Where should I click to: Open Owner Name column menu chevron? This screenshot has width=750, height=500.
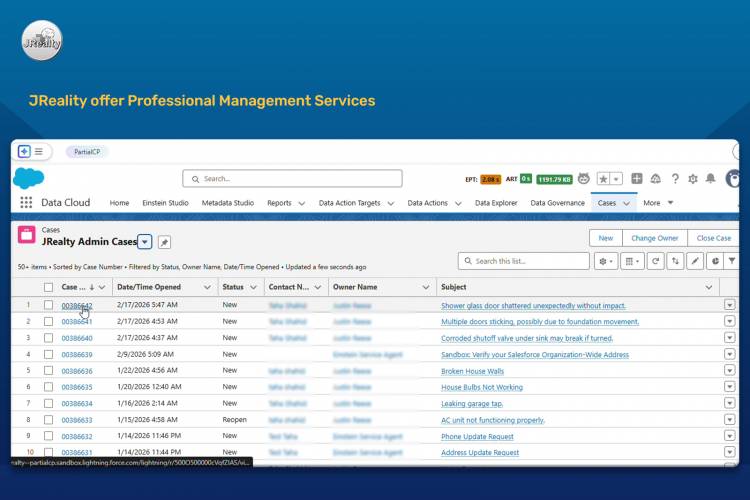[x=426, y=287]
